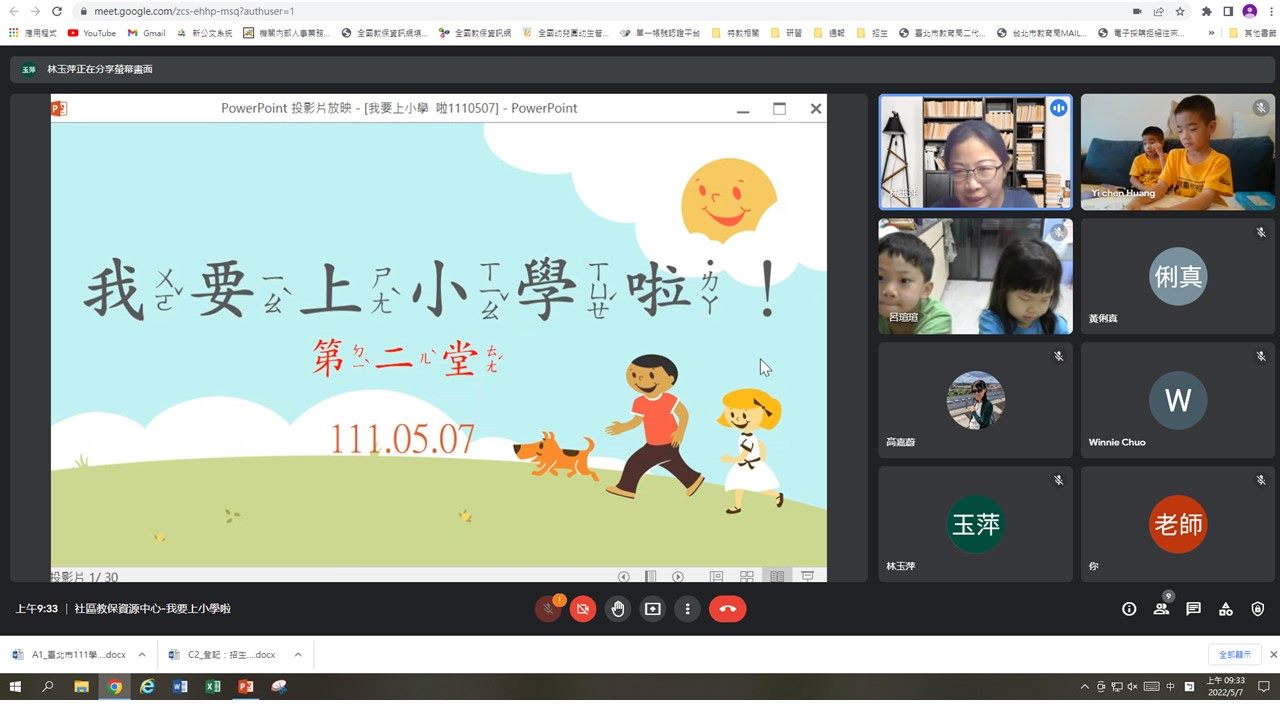This screenshot has height=720, width=1280.
Task: Open meeting details info icon
Action: pyautogui.click(x=1129, y=608)
